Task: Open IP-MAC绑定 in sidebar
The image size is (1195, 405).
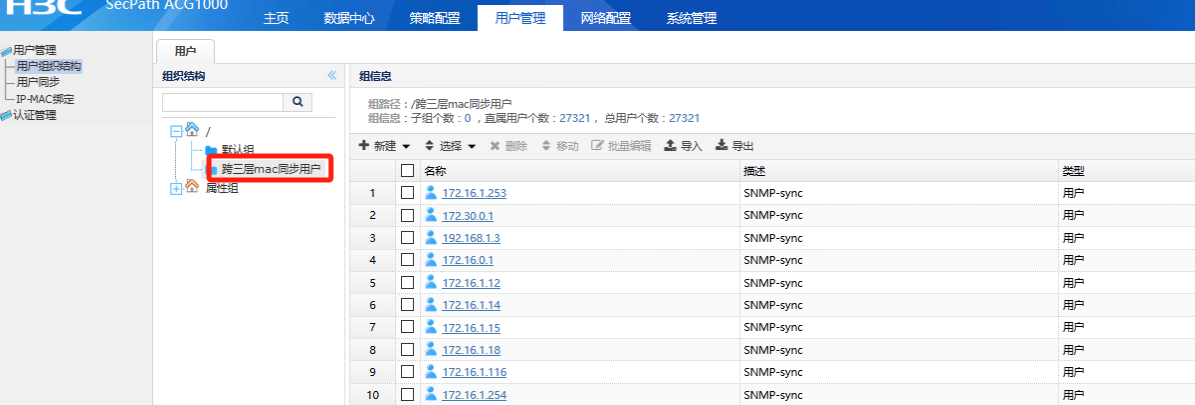Action: (x=45, y=99)
